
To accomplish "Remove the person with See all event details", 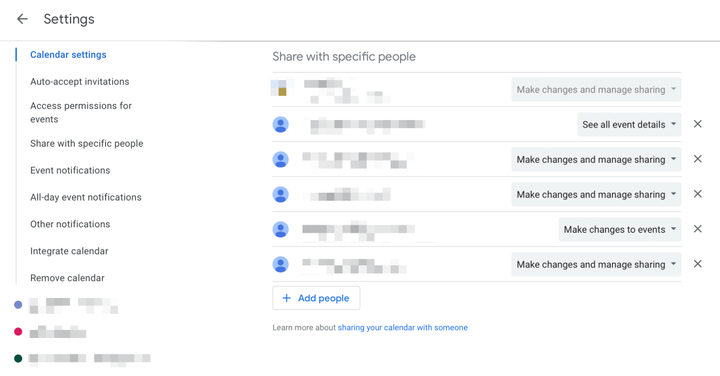I will tap(698, 124).
